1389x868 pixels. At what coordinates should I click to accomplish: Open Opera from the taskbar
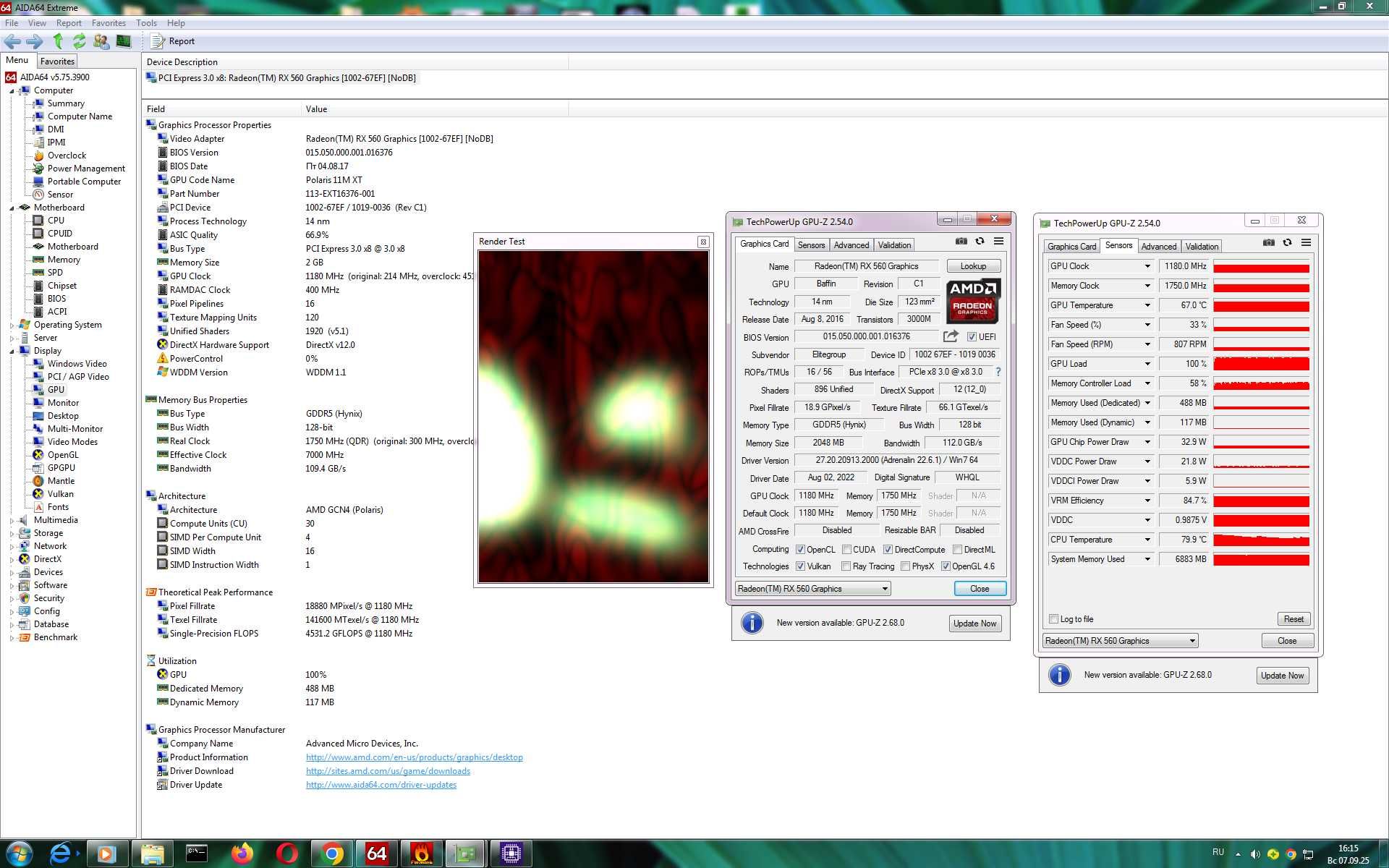(287, 854)
